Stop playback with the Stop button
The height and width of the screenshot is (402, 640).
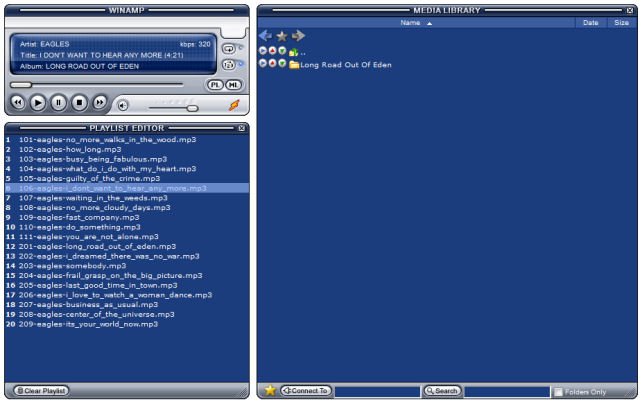click(79, 102)
